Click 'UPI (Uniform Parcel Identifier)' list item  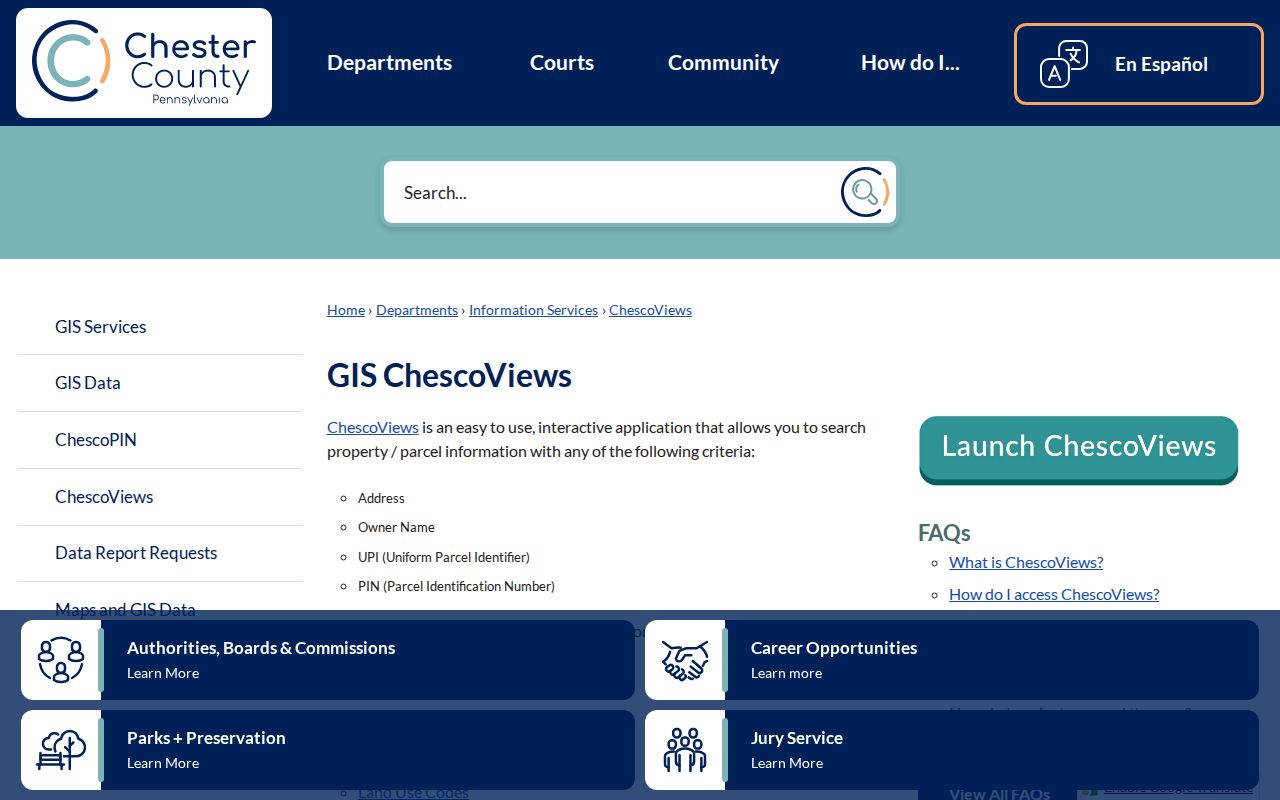(444, 557)
